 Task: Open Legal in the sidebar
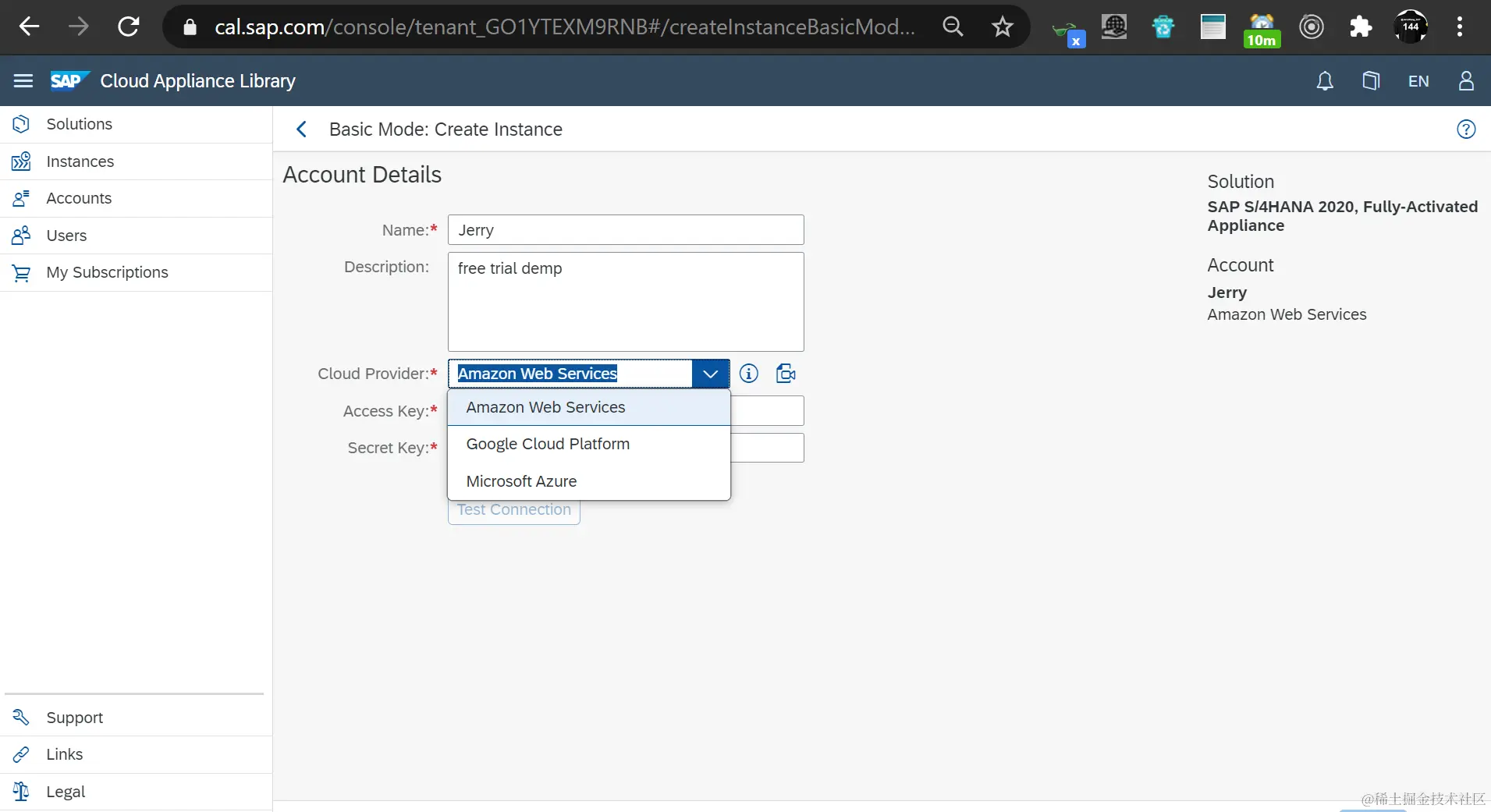pos(137,792)
